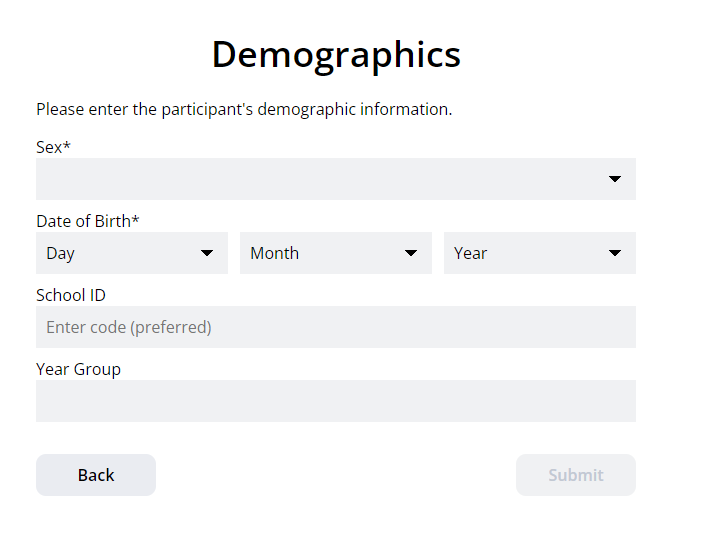This screenshot has height=544, width=714.
Task: Click the Demographics page heading
Action: [336, 55]
